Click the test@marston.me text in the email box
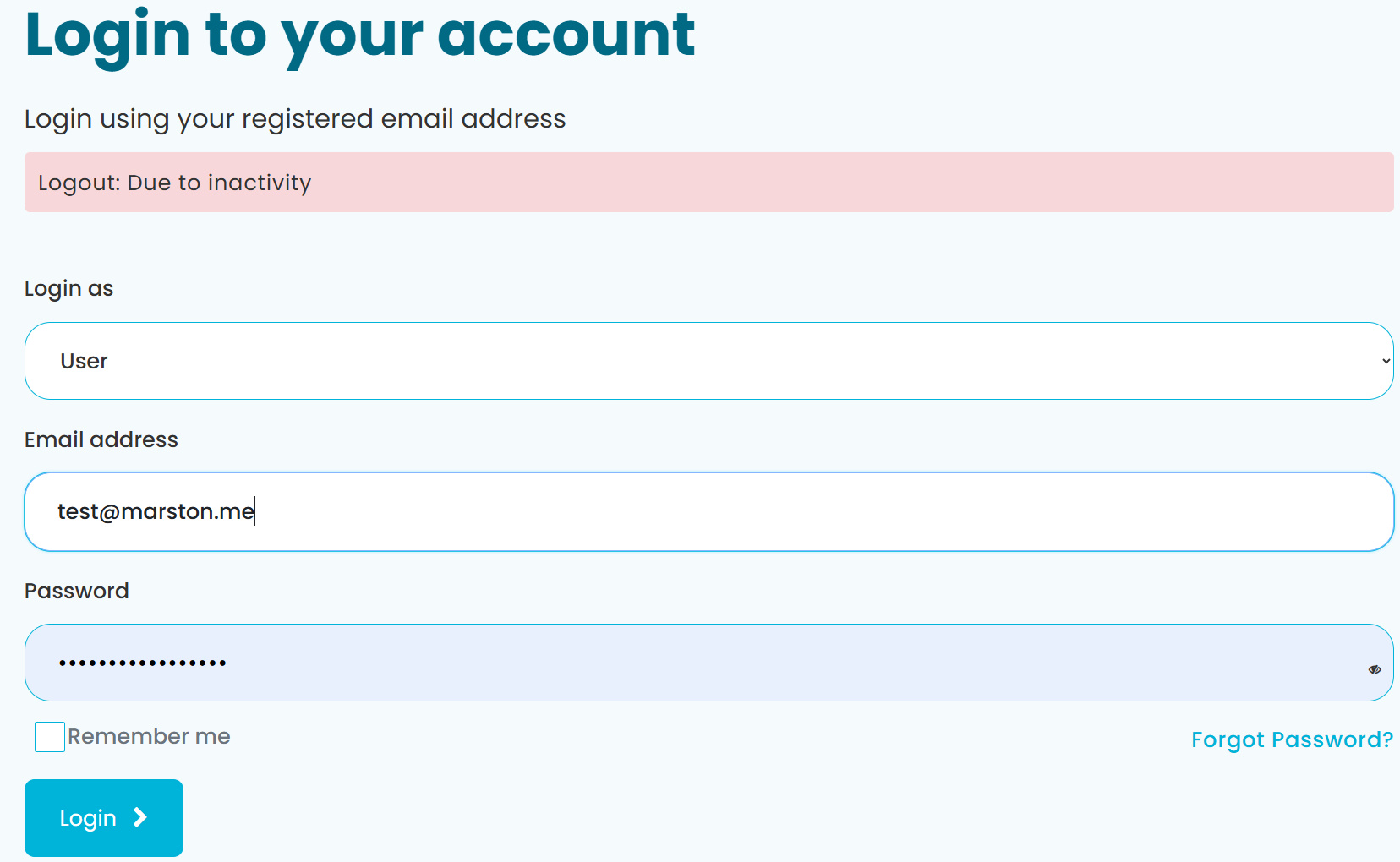Viewport: 1400px width, 862px height. tap(156, 511)
